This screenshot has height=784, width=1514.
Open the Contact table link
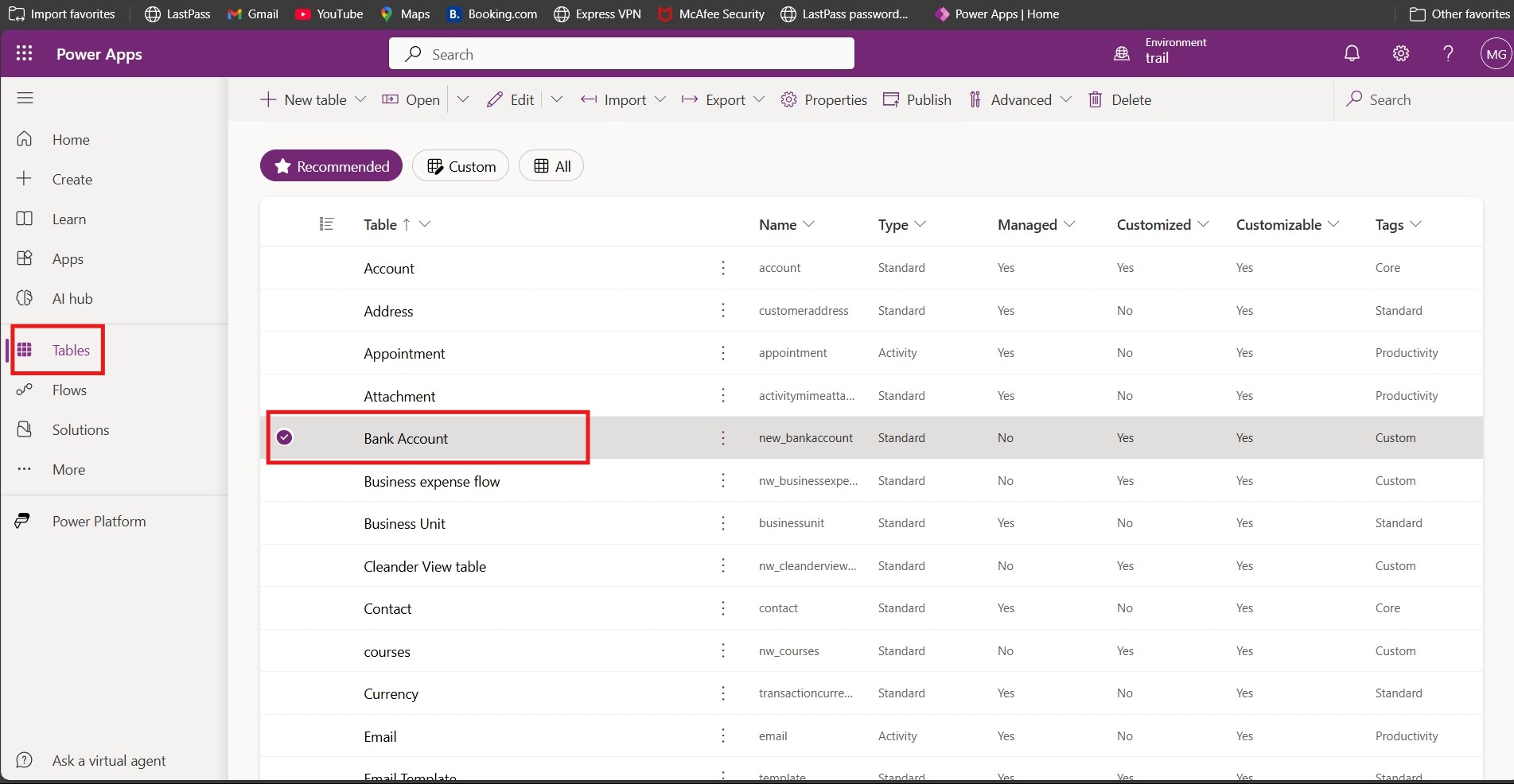click(387, 609)
